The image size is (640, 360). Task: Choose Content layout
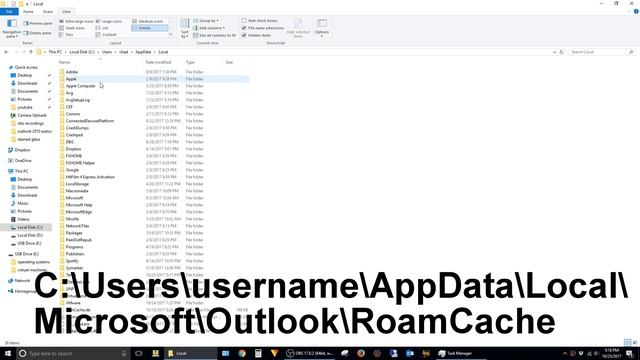click(x=106, y=35)
